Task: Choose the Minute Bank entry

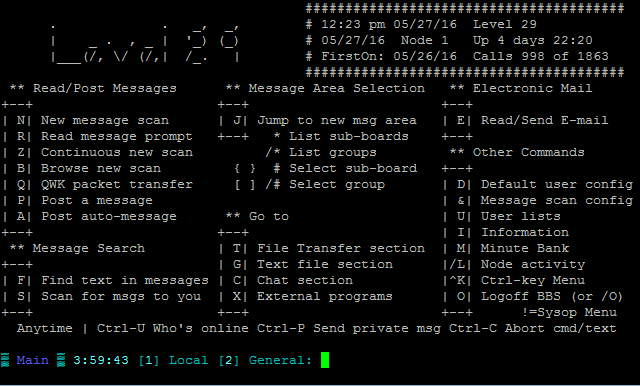Action: pyautogui.click(x=524, y=248)
